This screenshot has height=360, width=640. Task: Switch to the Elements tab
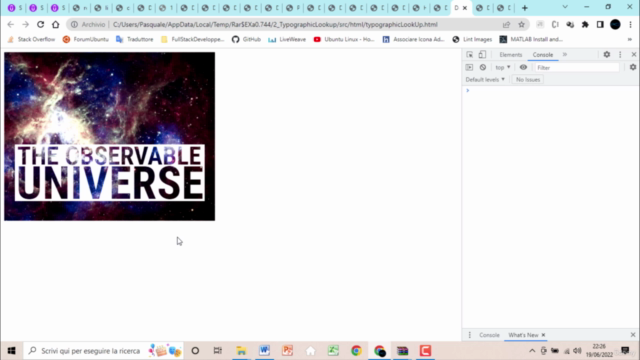coord(511,55)
